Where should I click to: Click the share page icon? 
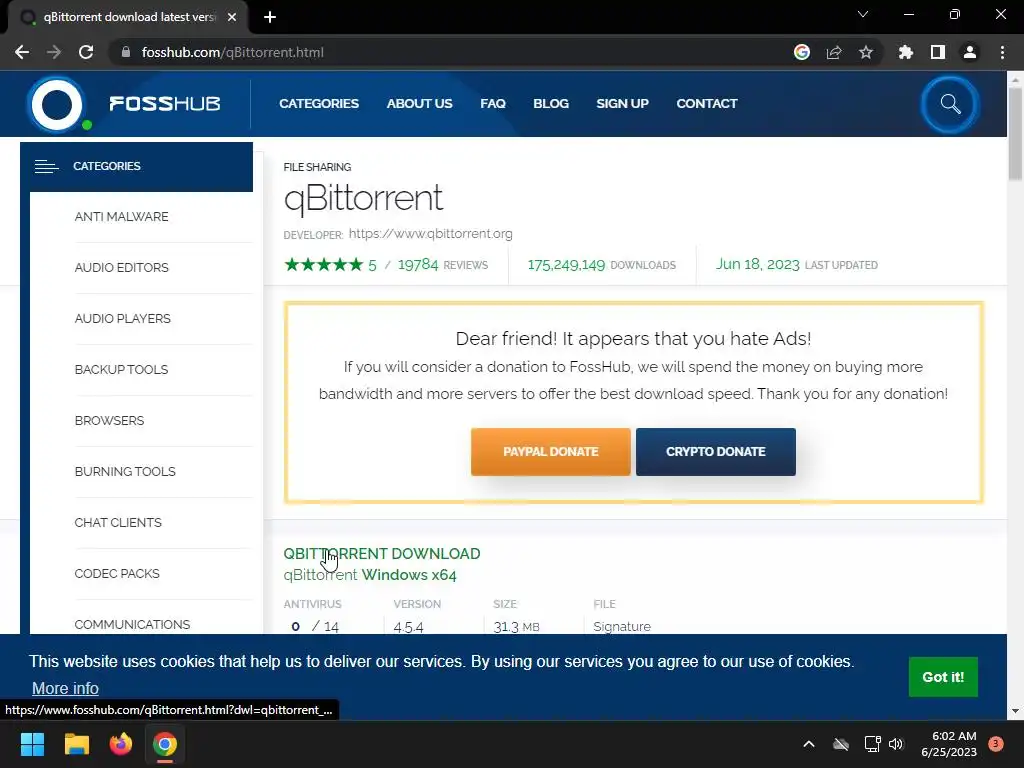point(834,52)
